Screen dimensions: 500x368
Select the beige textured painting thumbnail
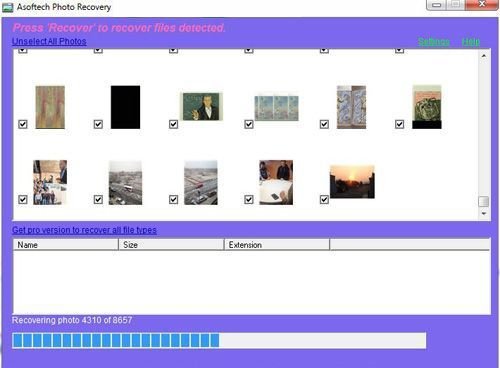pyautogui.click(x=50, y=107)
